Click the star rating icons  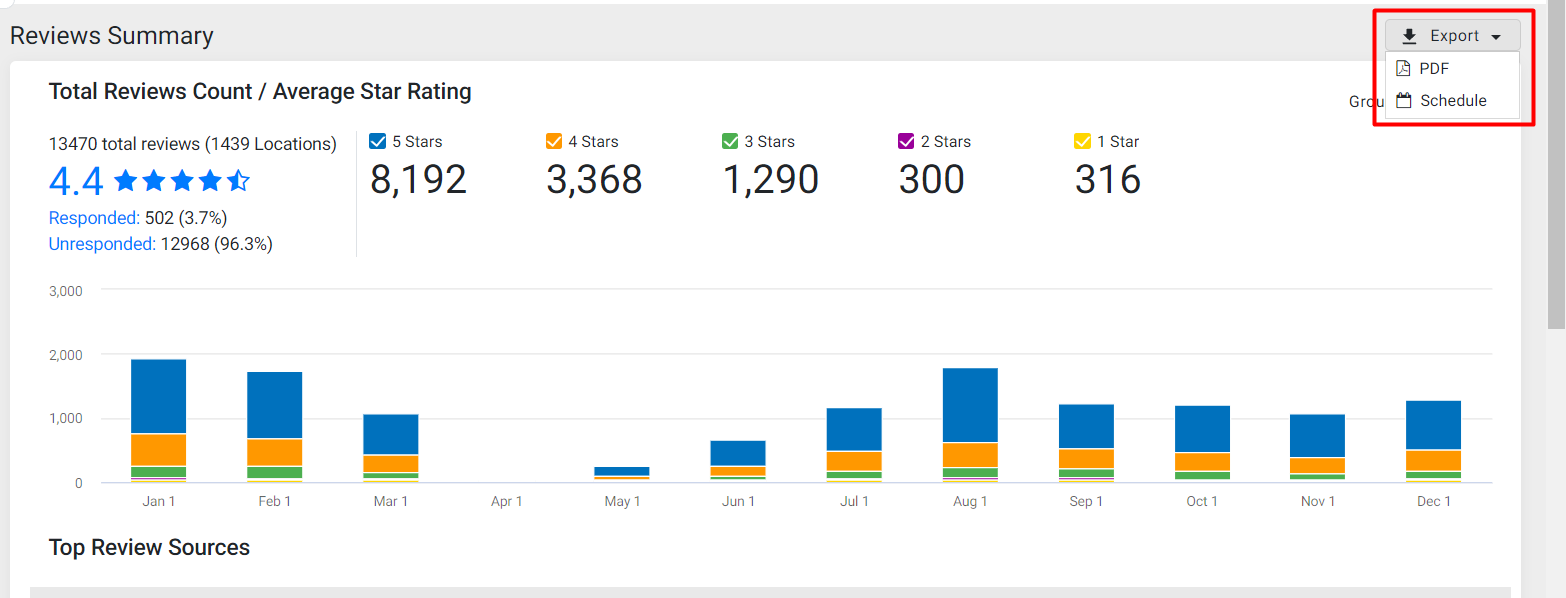[x=182, y=181]
